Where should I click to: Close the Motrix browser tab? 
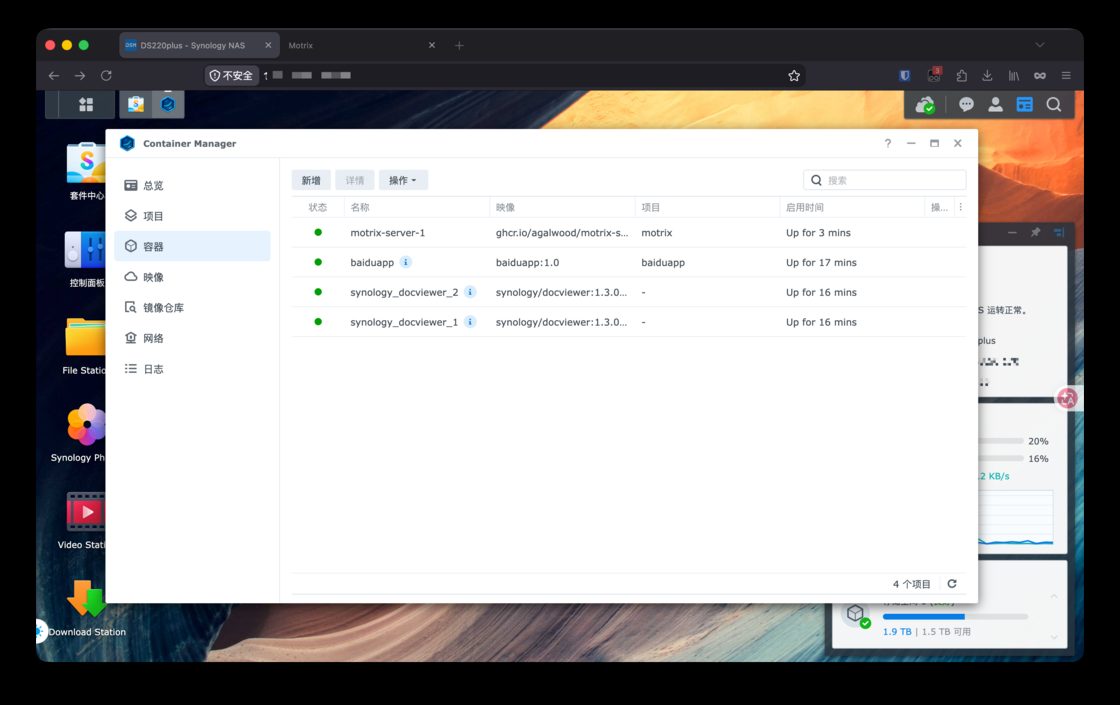click(431, 45)
